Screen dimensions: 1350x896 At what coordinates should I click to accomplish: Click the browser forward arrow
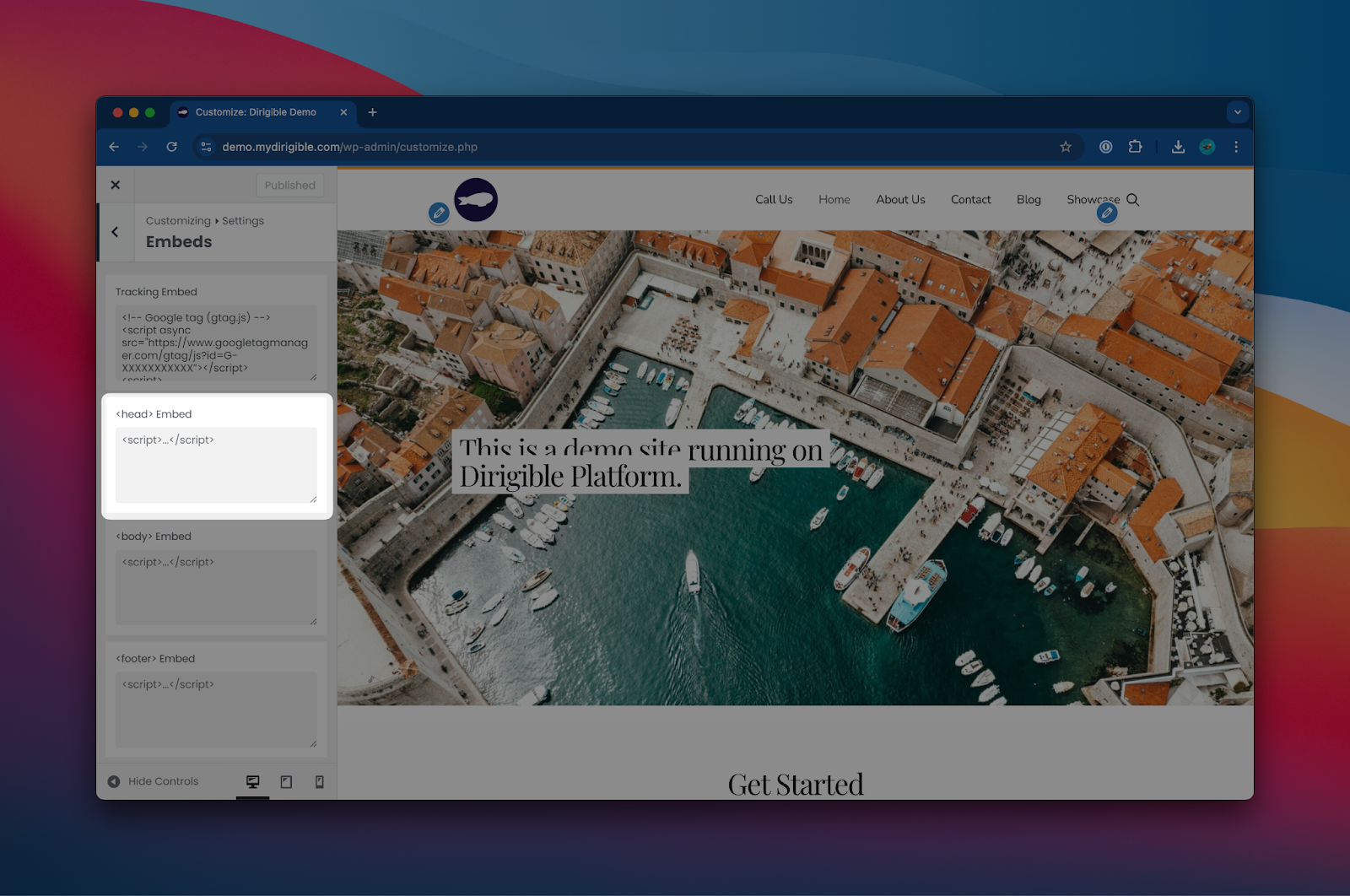[143, 147]
